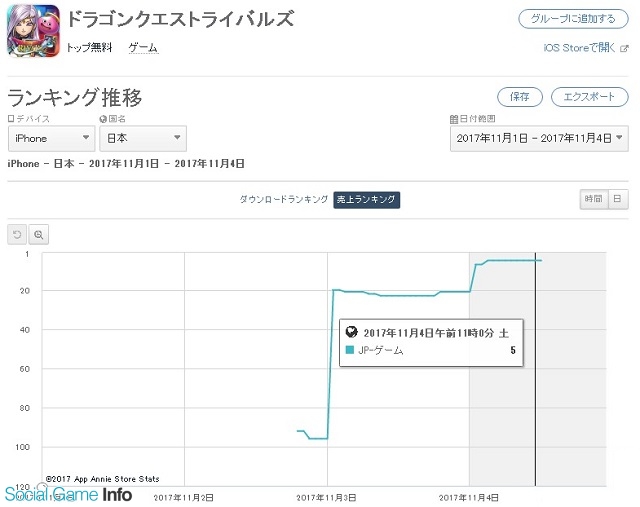
Task: Toggle the 時間 granularity button
Action: (592, 199)
